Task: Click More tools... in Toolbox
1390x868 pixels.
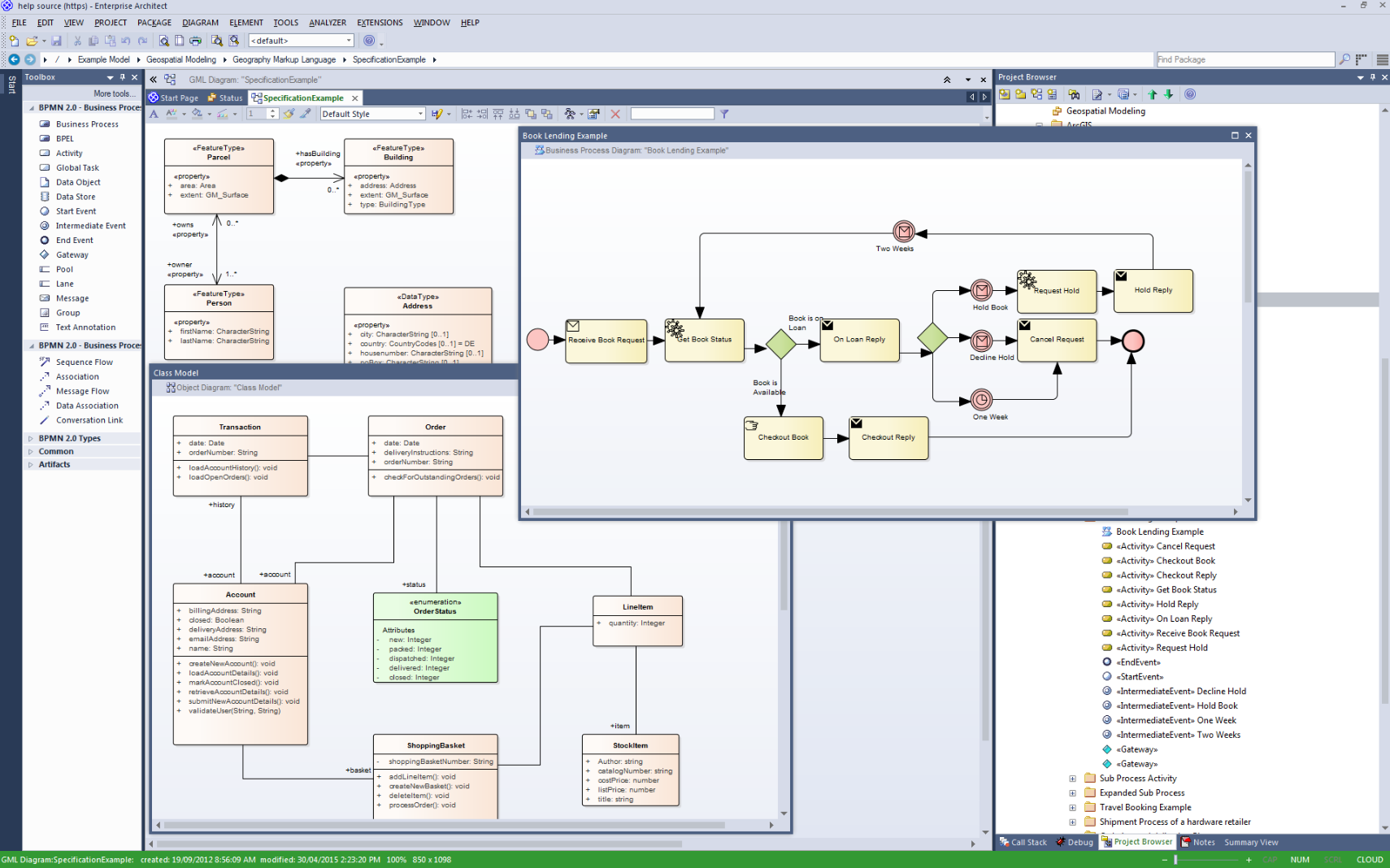Action: point(114,93)
